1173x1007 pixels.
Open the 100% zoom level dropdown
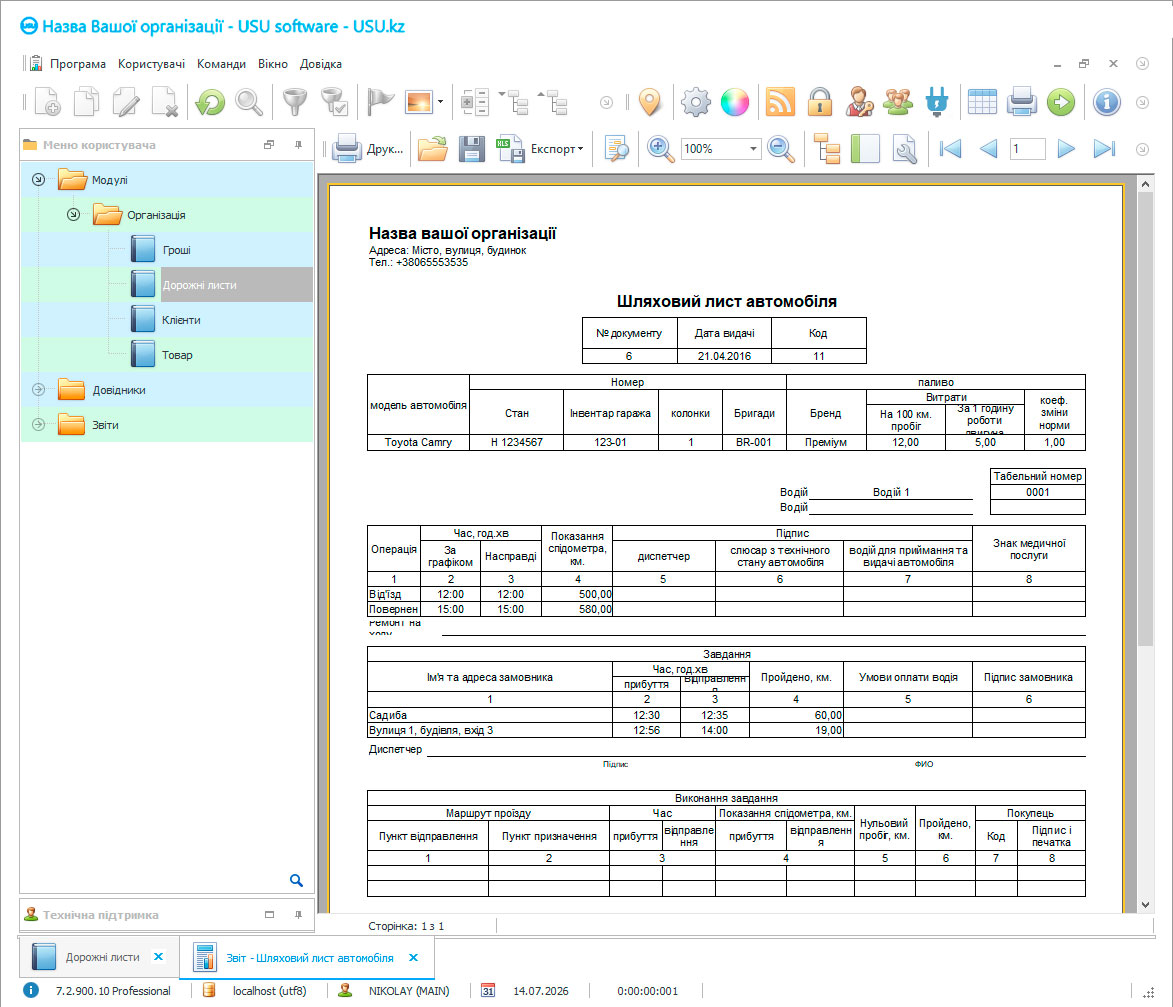(x=753, y=149)
